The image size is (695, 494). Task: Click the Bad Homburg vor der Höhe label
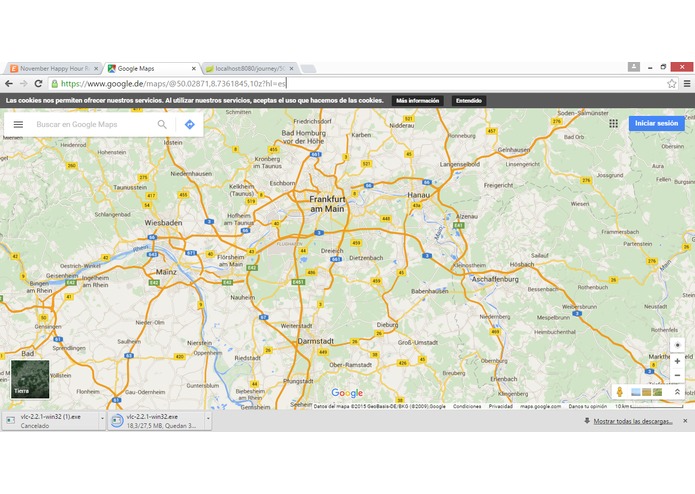click(x=304, y=137)
